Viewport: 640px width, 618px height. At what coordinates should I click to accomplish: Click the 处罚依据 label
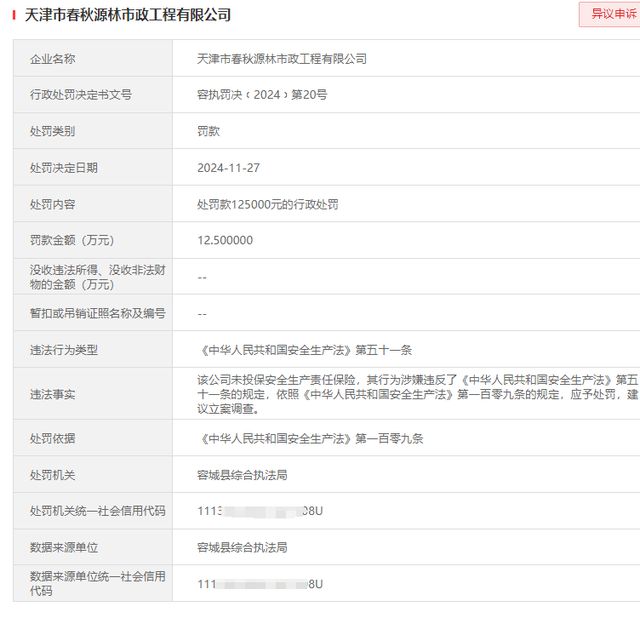(x=52, y=438)
